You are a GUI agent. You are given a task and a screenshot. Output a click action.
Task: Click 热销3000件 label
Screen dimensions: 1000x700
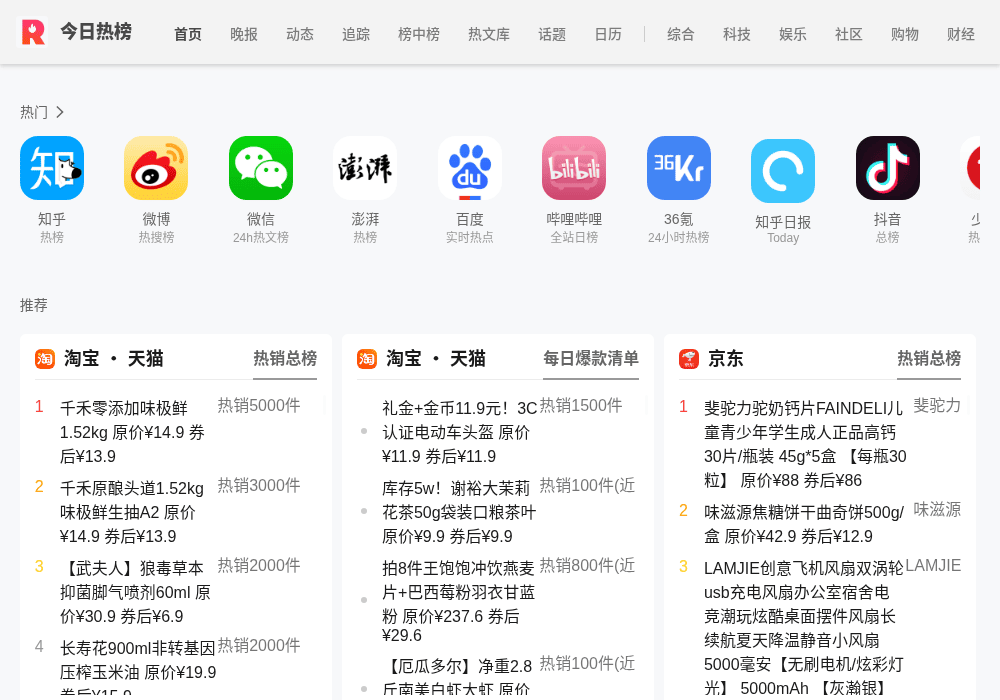[259, 486]
